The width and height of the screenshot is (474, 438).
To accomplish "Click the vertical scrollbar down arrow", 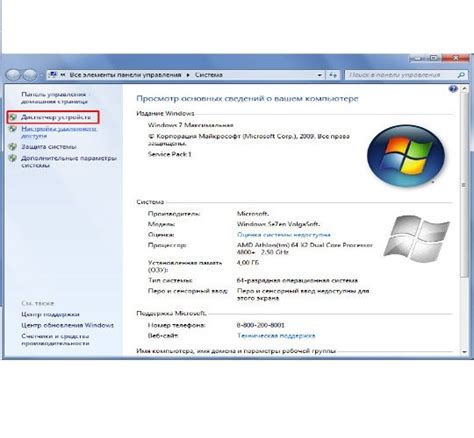I will pos(464,352).
